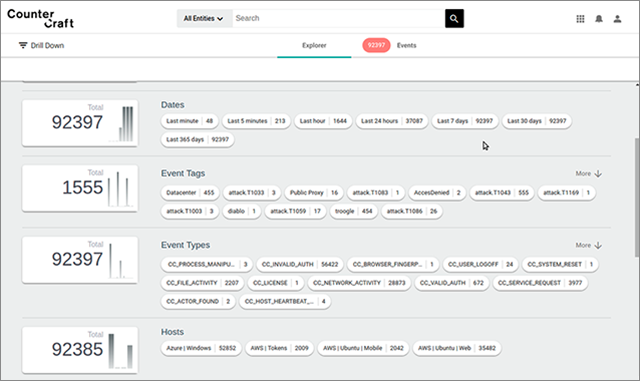This screenshot has height=381, width=640.
Task: Select the Last hour filter
Action: [323, 121]
